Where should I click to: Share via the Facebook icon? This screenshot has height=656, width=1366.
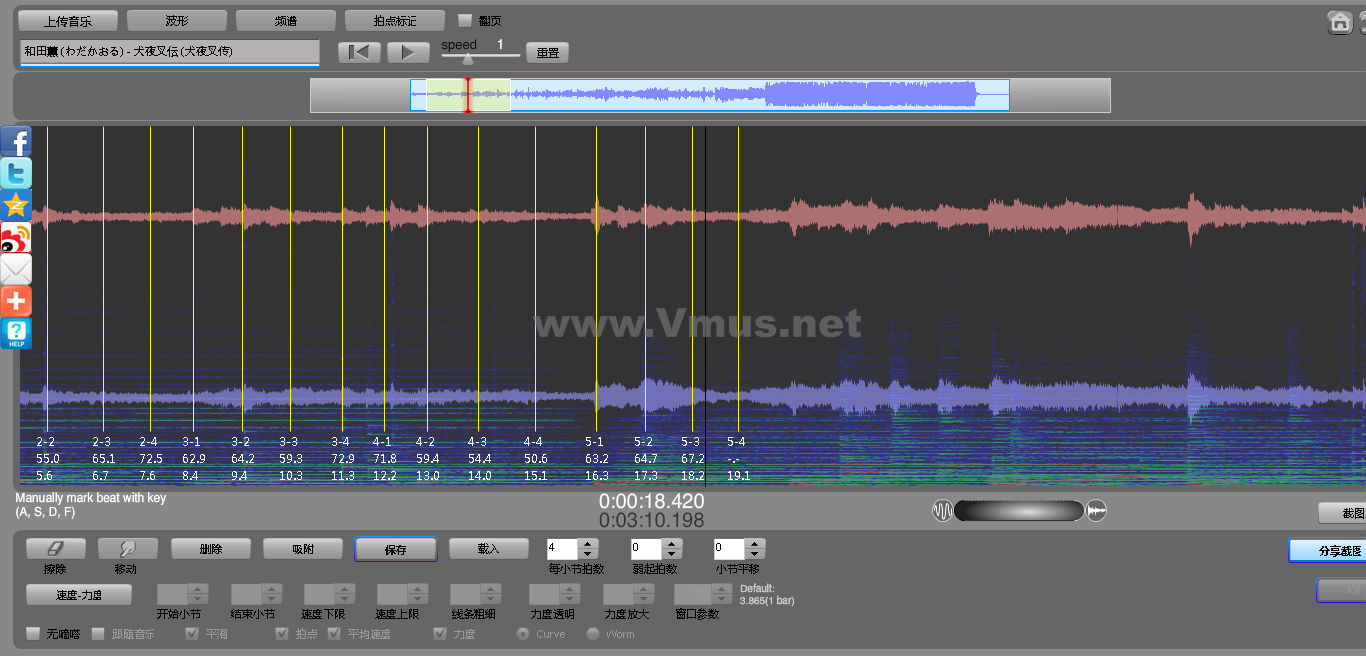(x=16, y=141)
